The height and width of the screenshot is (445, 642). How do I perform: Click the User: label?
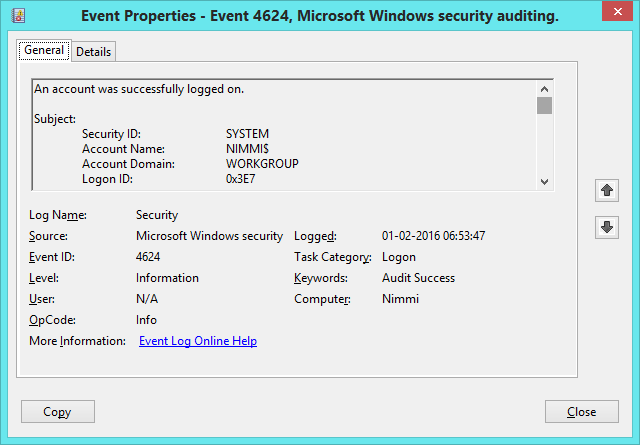(42, 299)
